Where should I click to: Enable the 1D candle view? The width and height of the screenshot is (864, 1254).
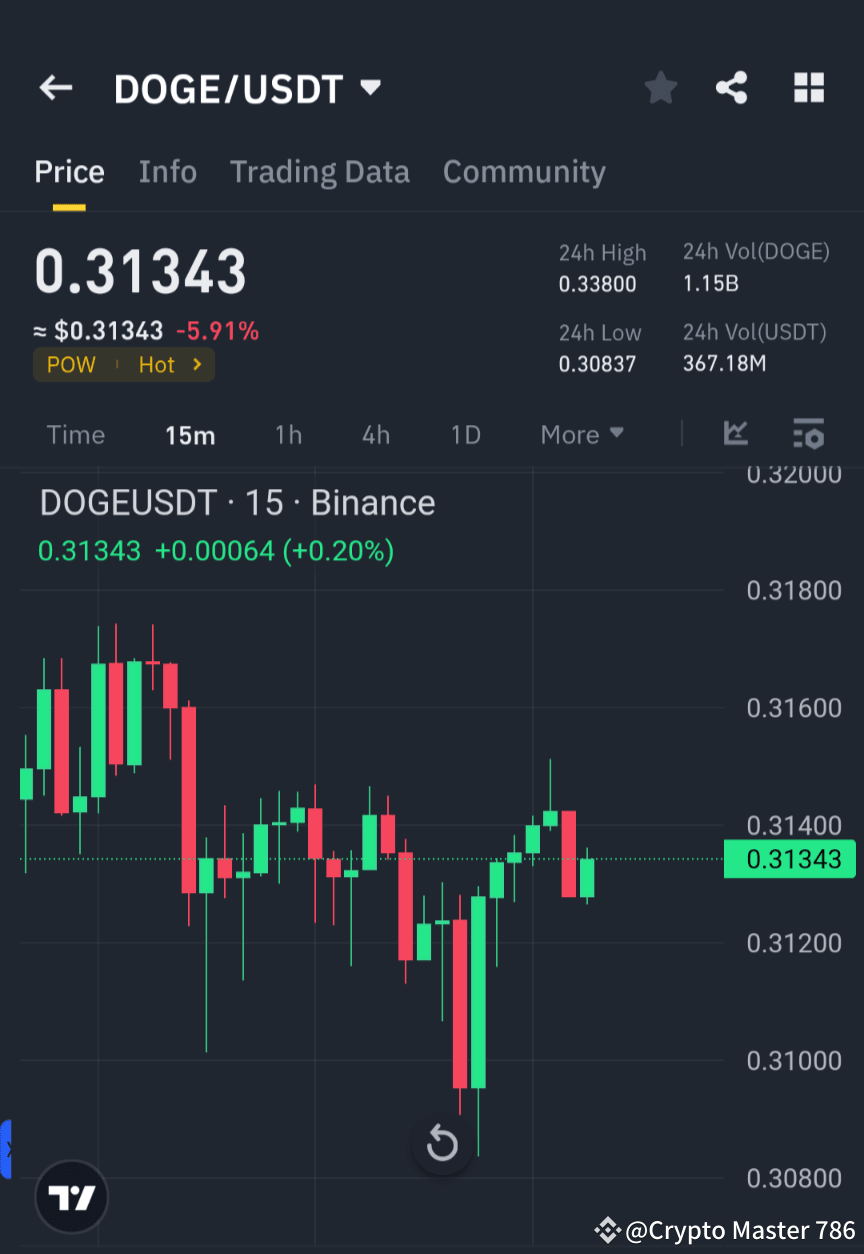tap(465, 434)
